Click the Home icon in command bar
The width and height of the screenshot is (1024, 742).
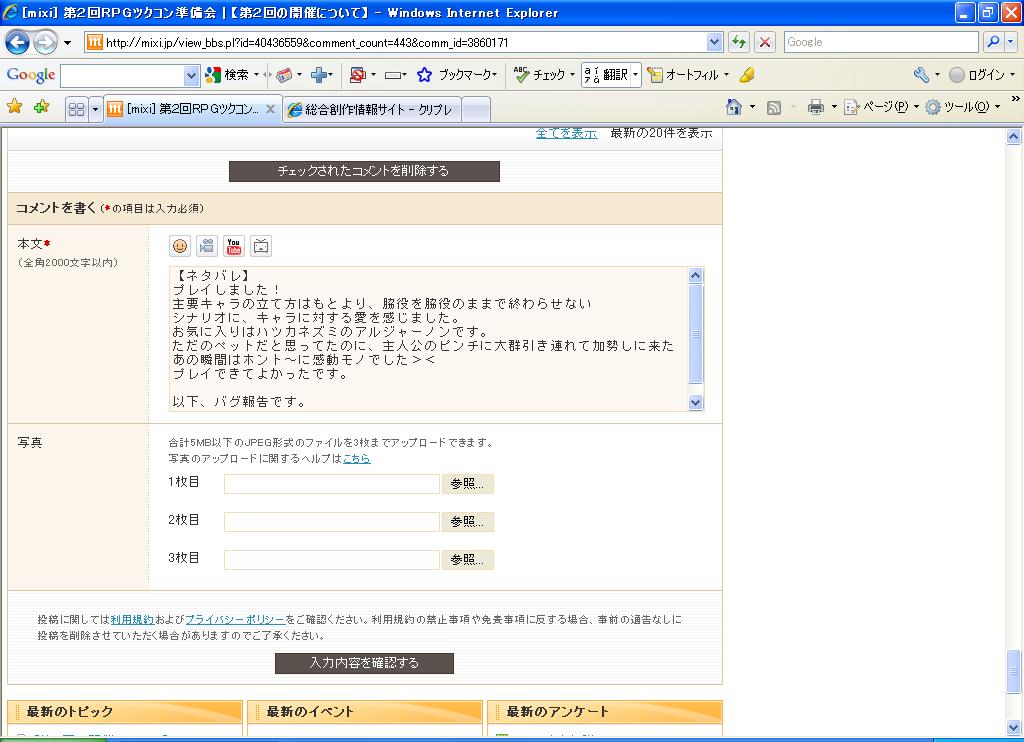click(x=734, y=108)
